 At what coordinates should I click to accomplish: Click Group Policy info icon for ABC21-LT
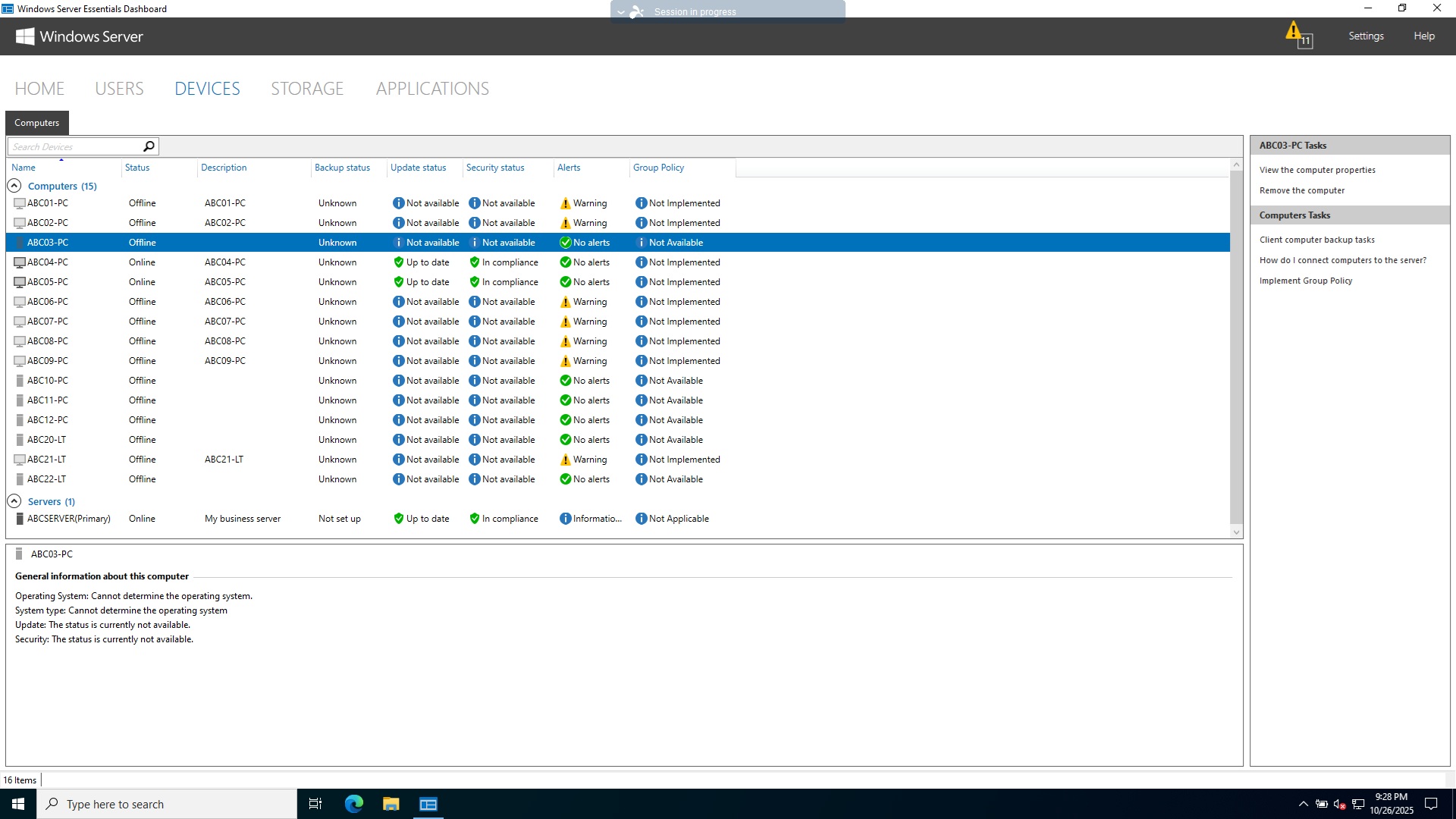pyautogui.click(x=641, y=460)
